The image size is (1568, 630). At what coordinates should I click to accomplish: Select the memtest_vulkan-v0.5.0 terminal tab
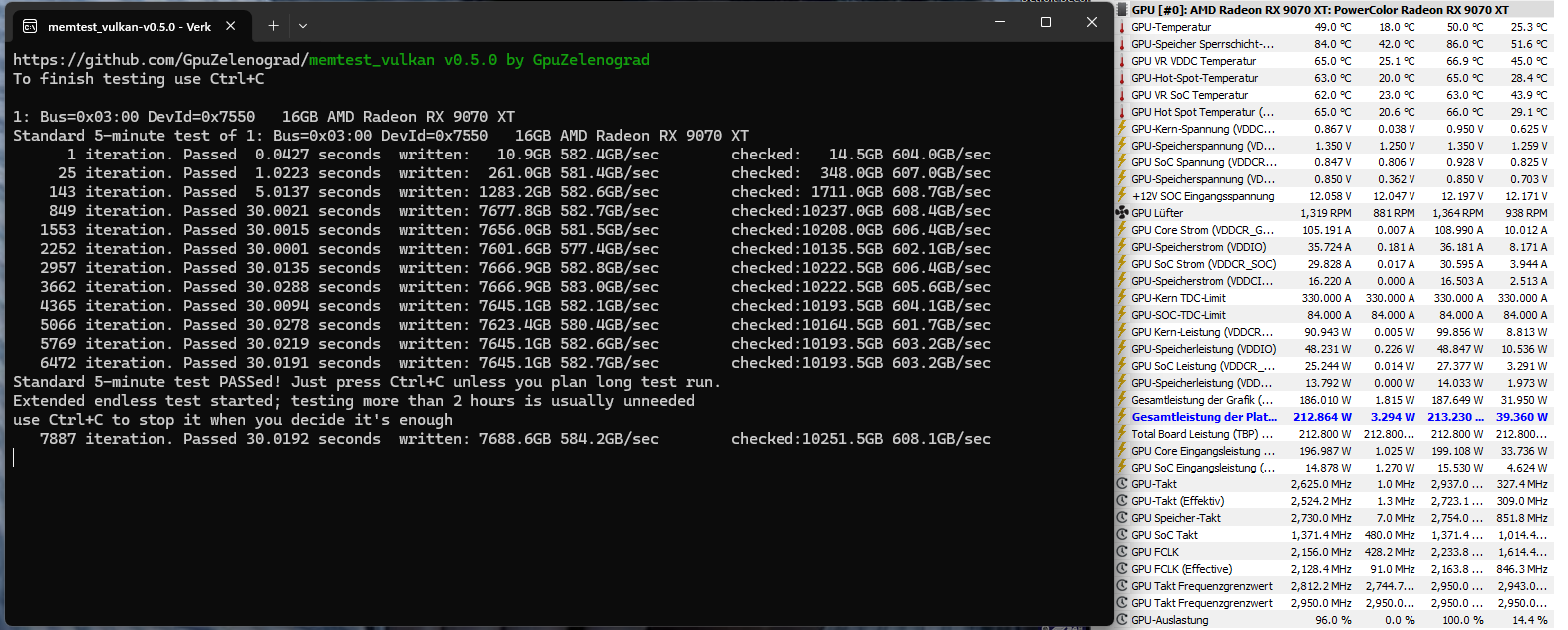coord(130,26)
